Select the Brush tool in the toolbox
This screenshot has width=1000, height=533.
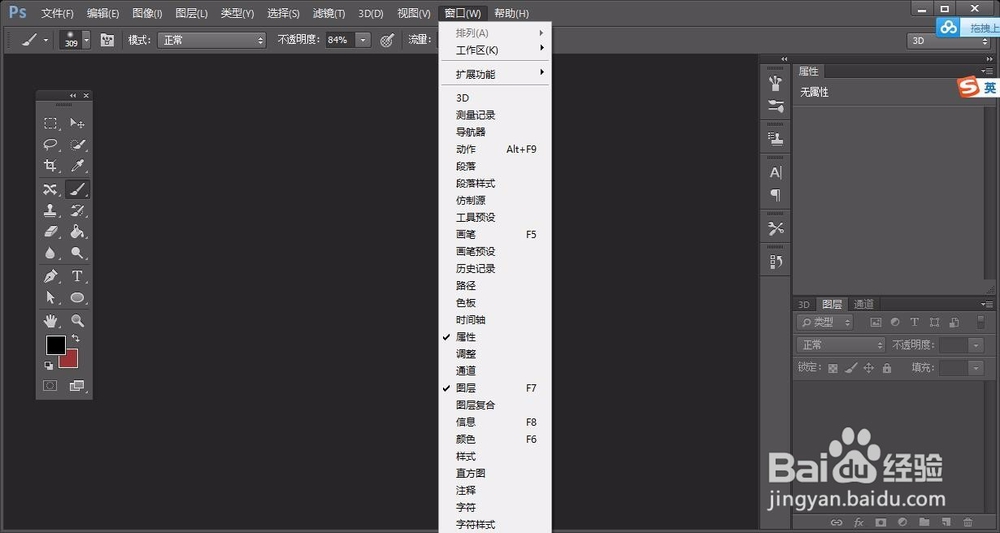tap(77, 189)
